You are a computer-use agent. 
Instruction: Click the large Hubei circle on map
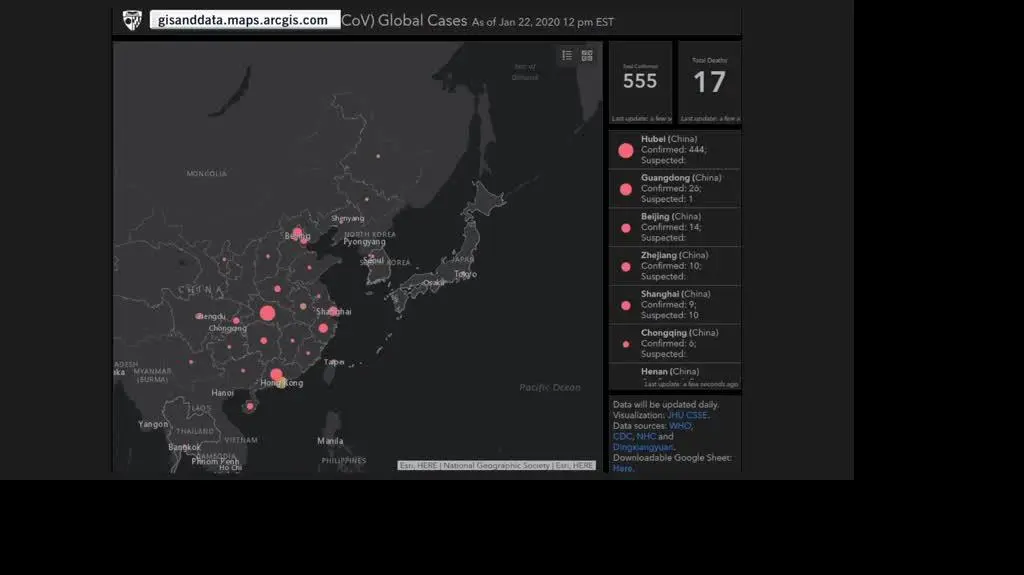coord(267,313)
